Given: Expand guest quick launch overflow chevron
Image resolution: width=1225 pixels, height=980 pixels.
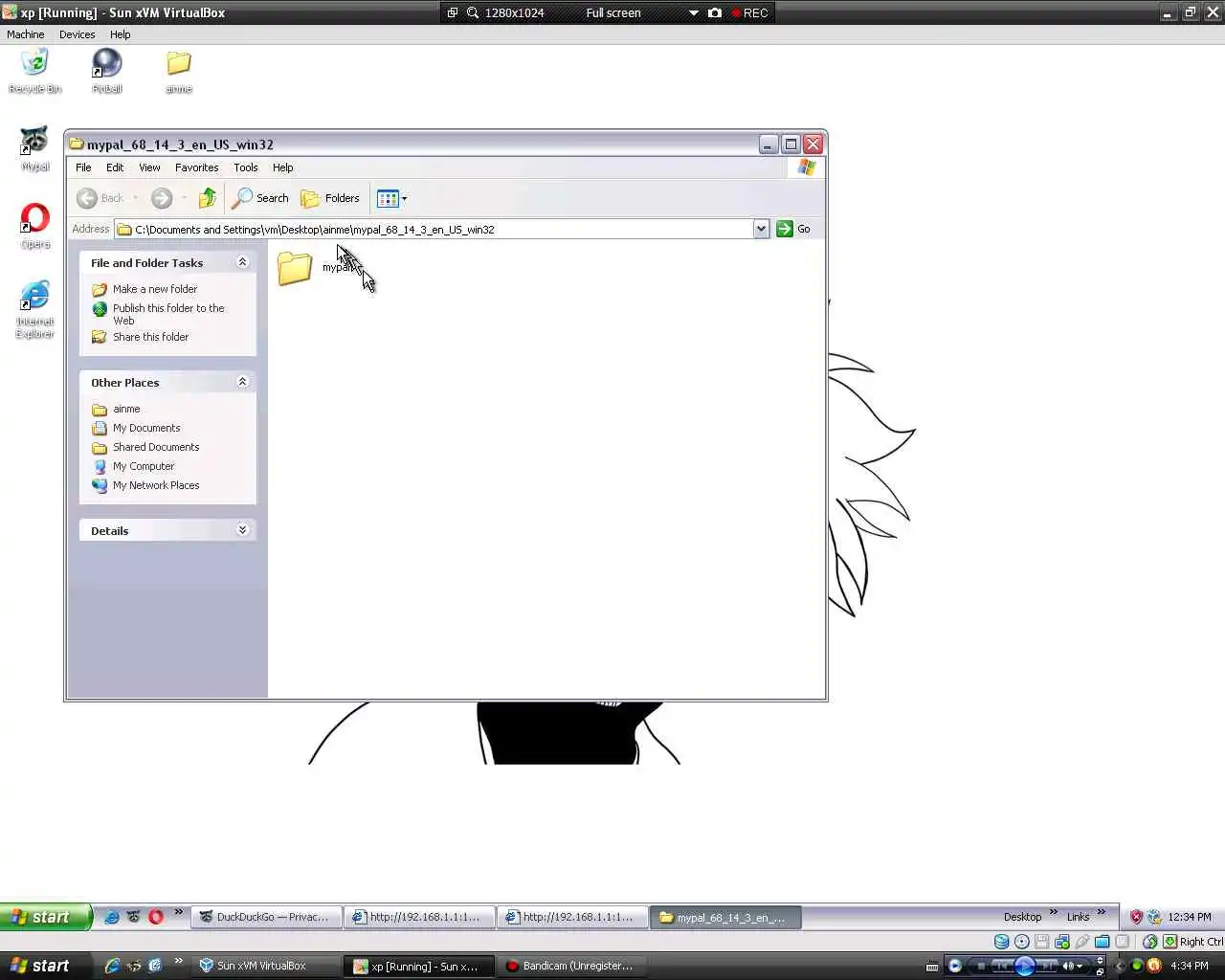Looking at the screenshot, I should click(178, 912).
